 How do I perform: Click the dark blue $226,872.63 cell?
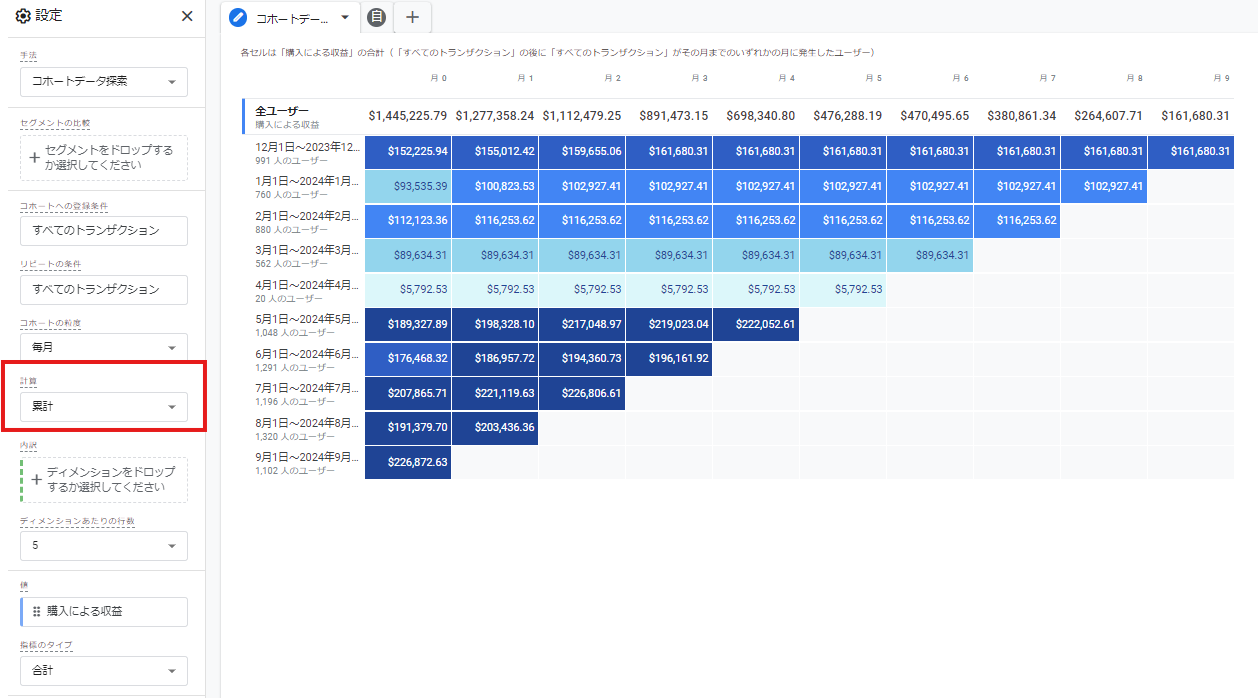coord(408,463)
